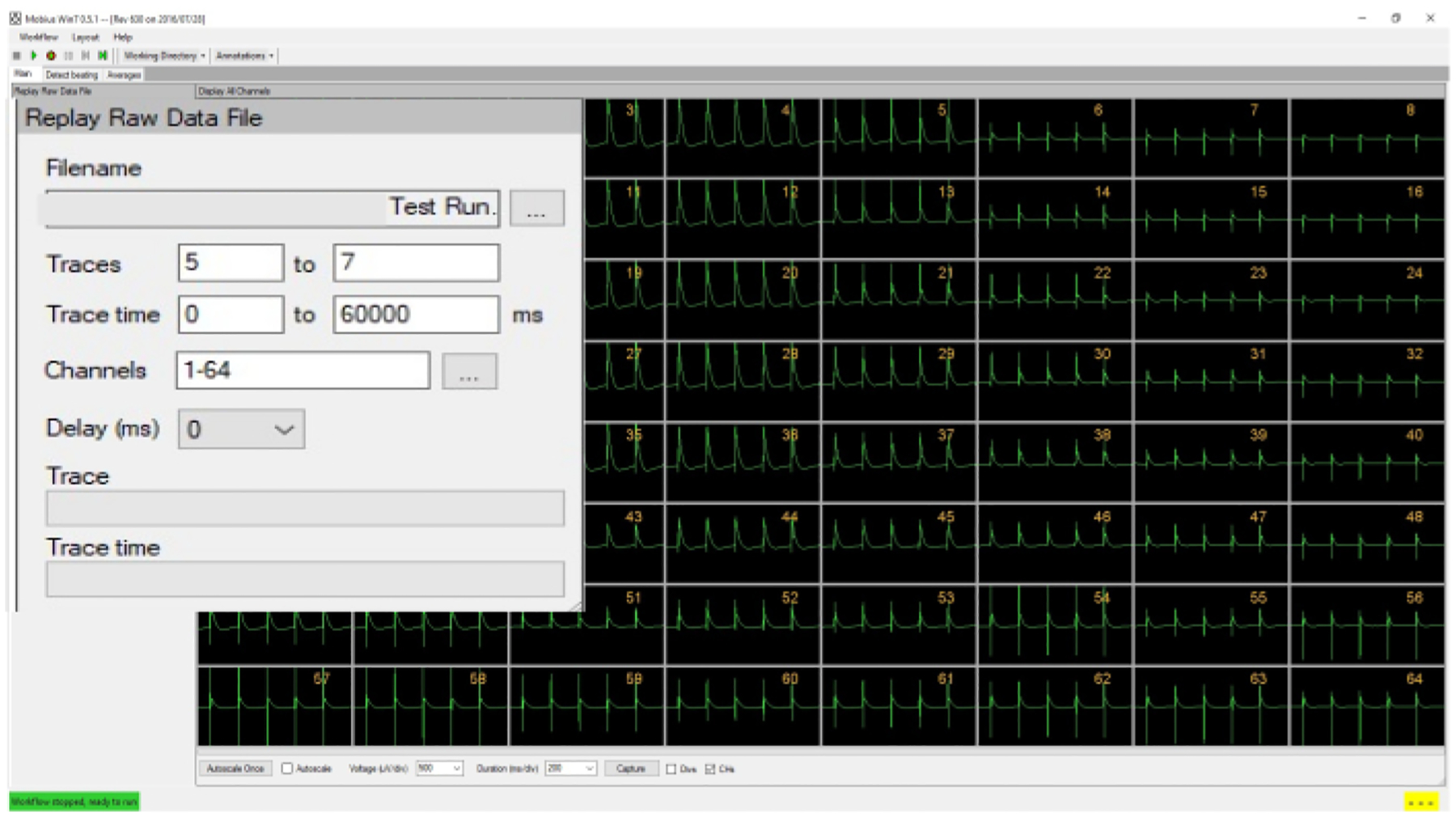This screenshot has width=1456, height=817.
Task: Click the Mobius application icon in title bar
Action: point(15,18)
